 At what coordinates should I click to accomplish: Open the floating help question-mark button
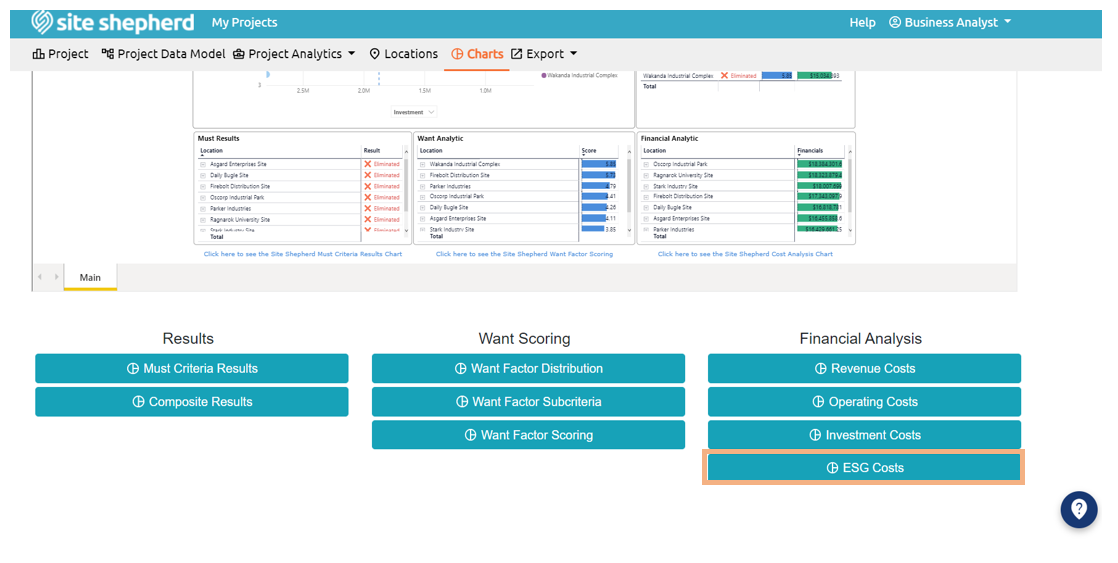pyautogui.click(x=1079, y=510)
